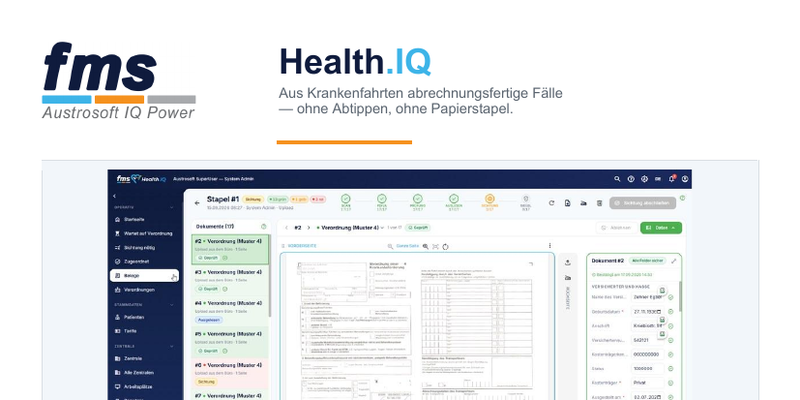Collapse the sidebar with the top chevron
800x400 pixels.
click(x=114, y=196)
